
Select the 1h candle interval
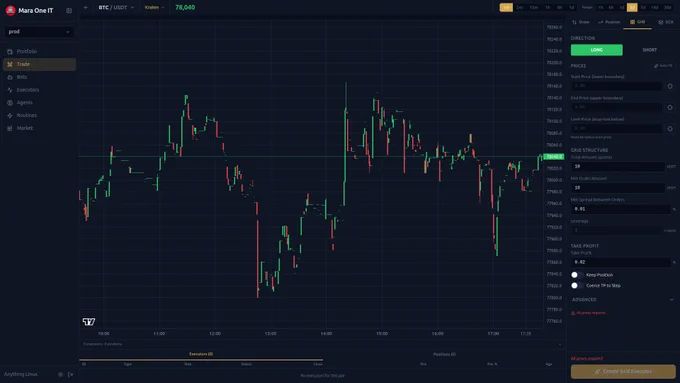point(548,7)
